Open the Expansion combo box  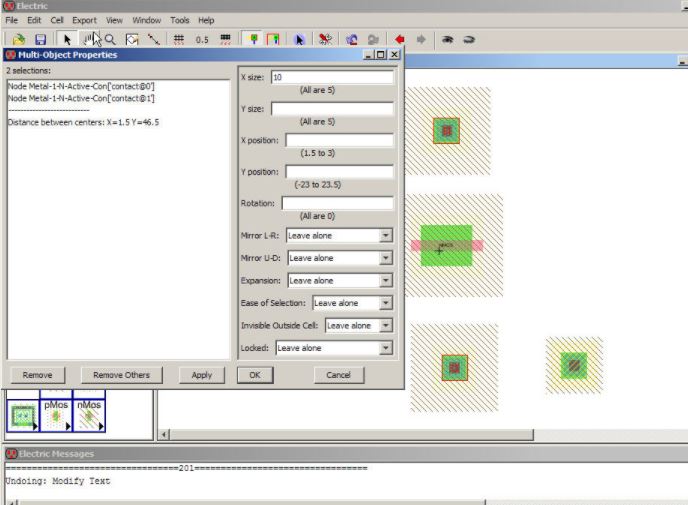tap(340, 281)
